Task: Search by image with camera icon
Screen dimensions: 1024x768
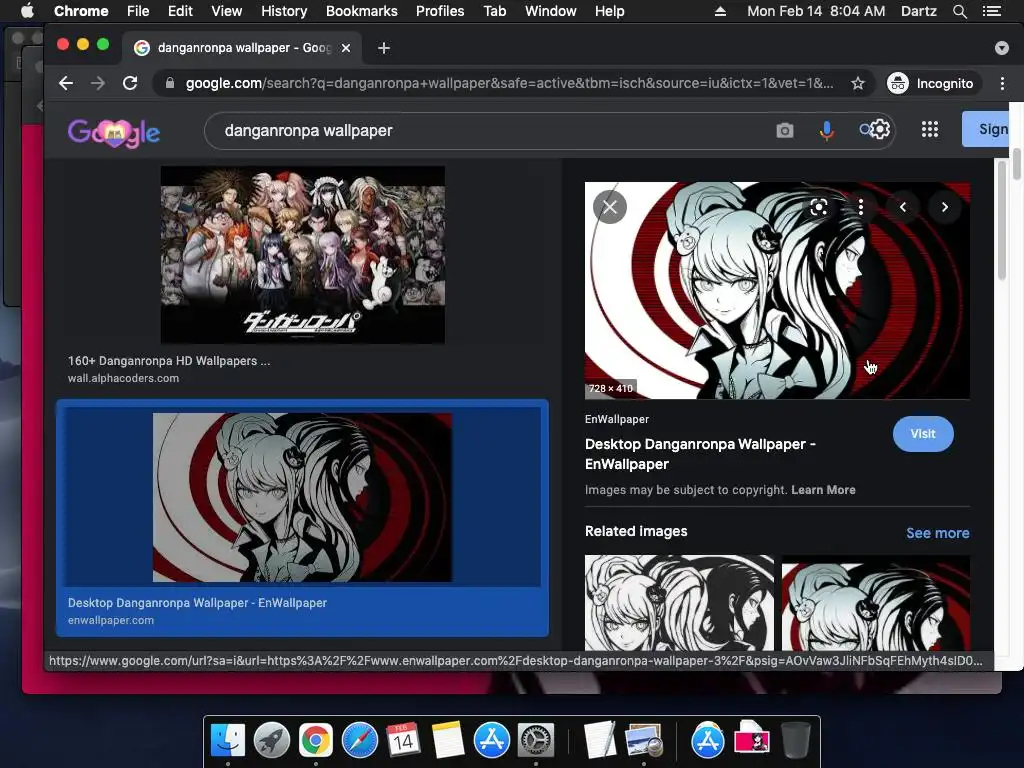Action: (785, 131)
